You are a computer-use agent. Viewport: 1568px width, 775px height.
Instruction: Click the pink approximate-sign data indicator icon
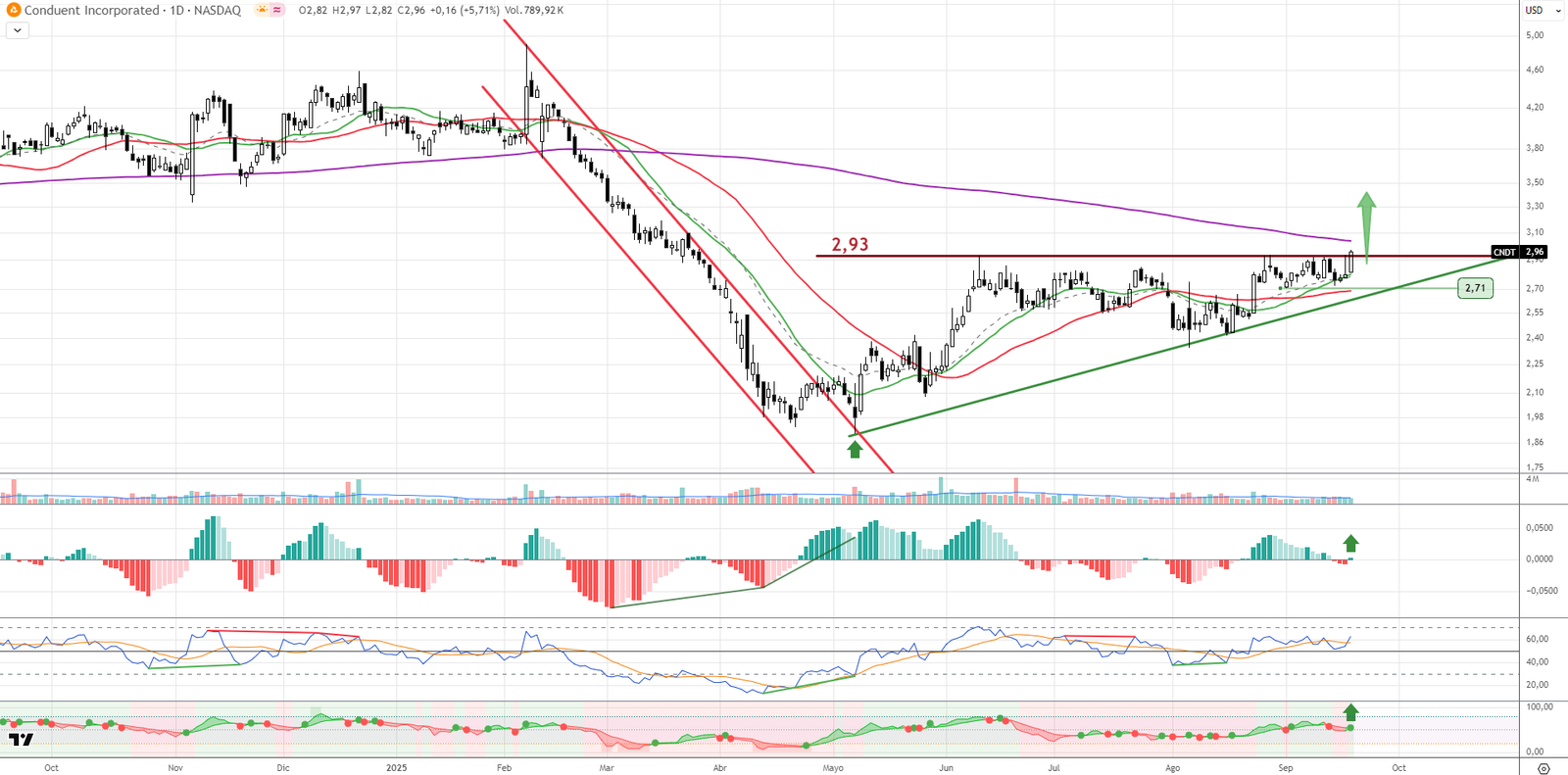point(277,10)
